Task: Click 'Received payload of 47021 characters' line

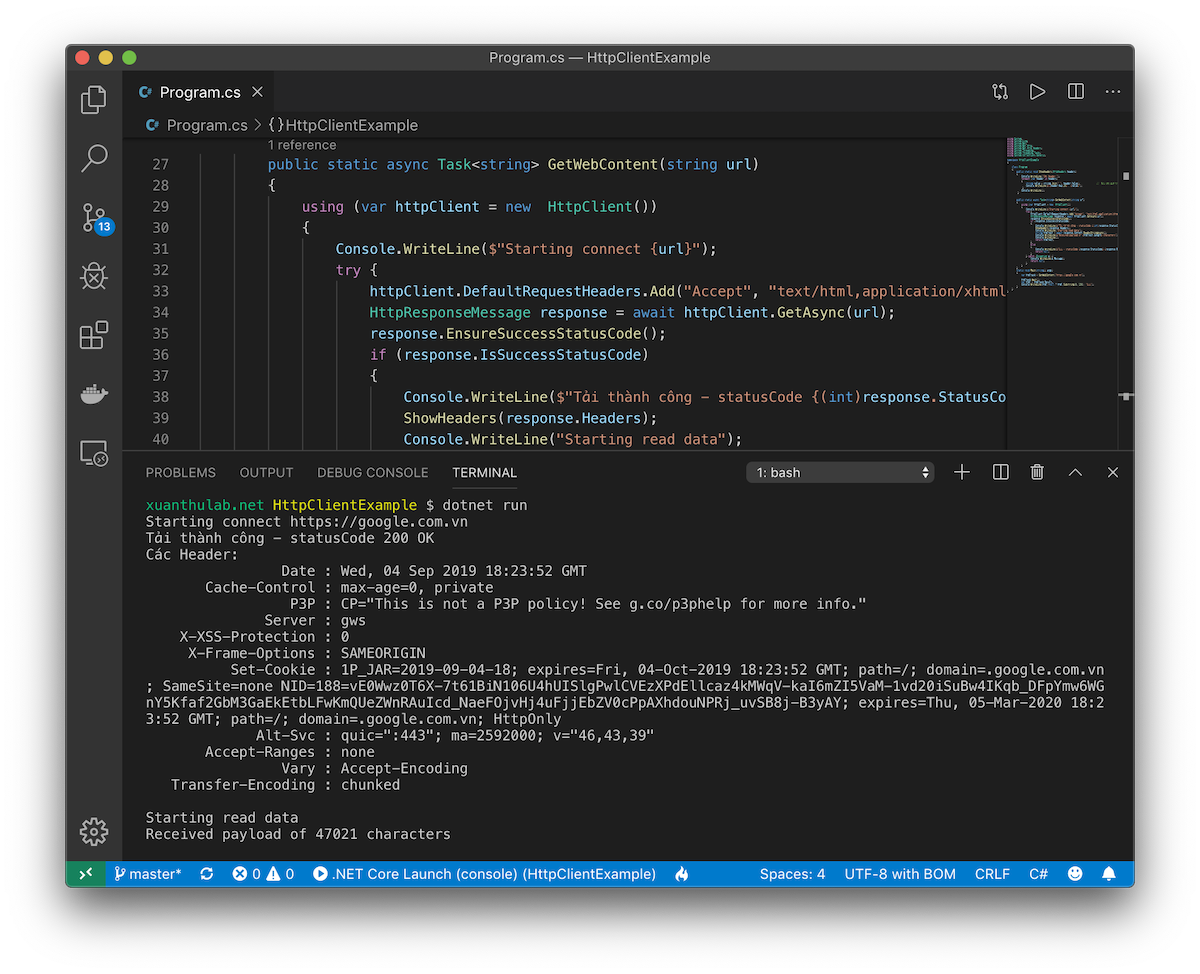Action: pos(298,833)
